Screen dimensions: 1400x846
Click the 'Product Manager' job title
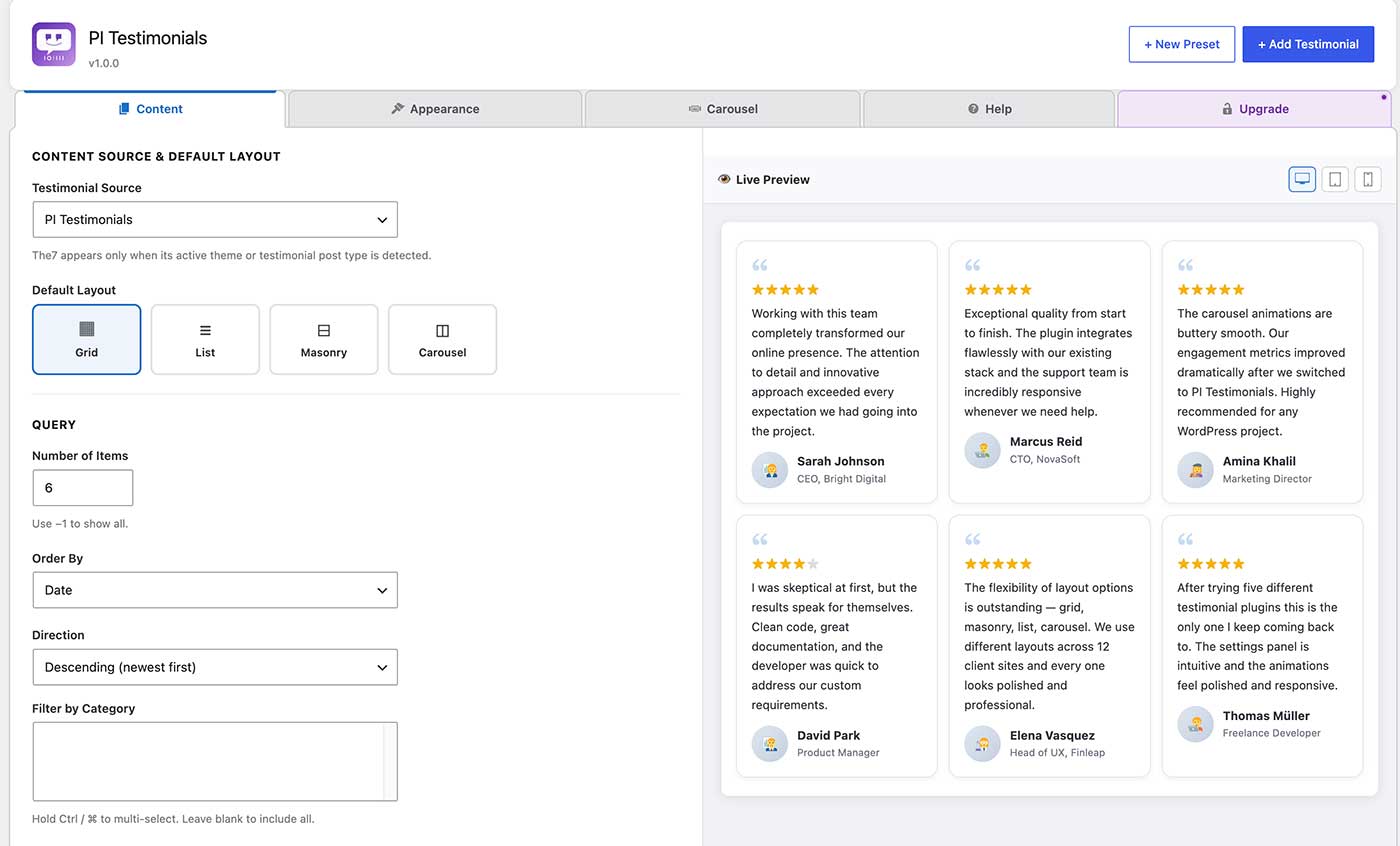(838, 753)
